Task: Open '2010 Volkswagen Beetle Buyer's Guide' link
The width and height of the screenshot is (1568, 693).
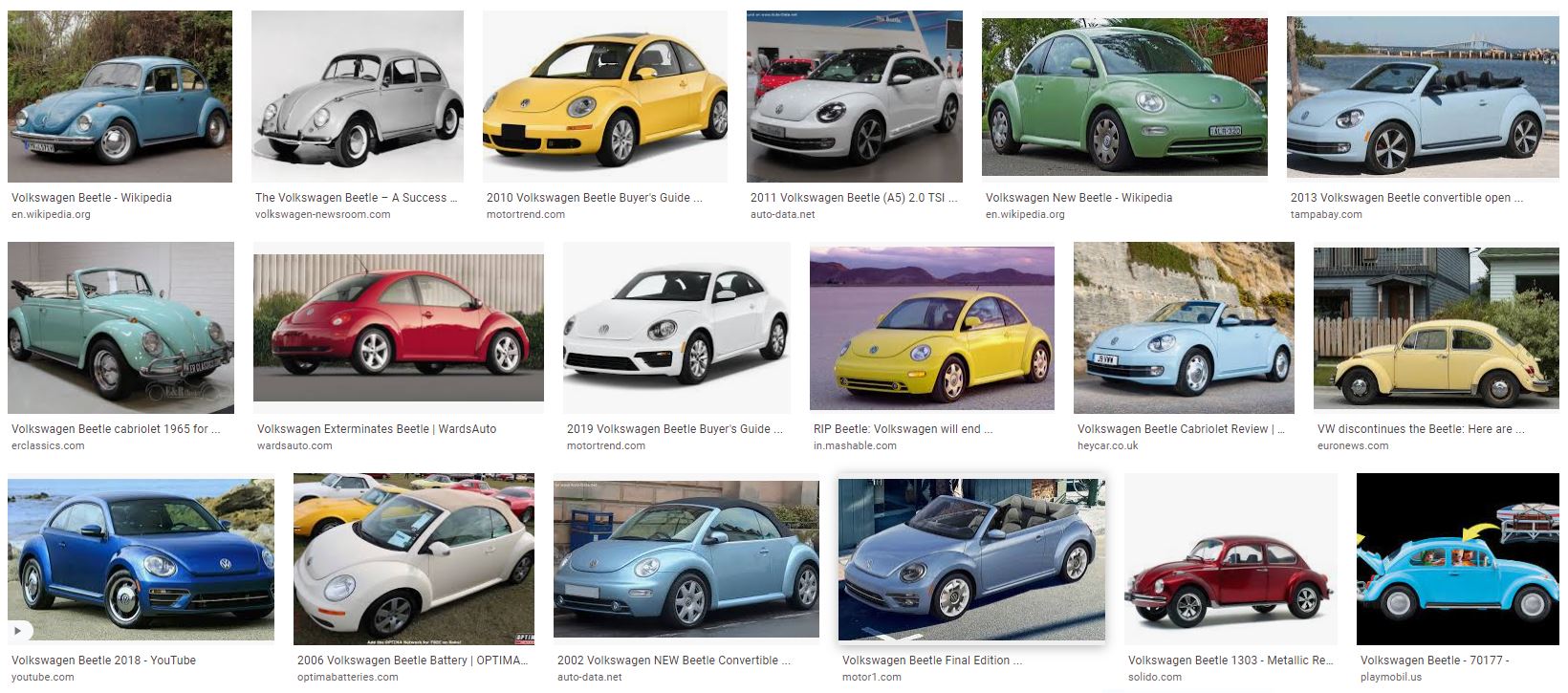Action: [x=595, y=198]
